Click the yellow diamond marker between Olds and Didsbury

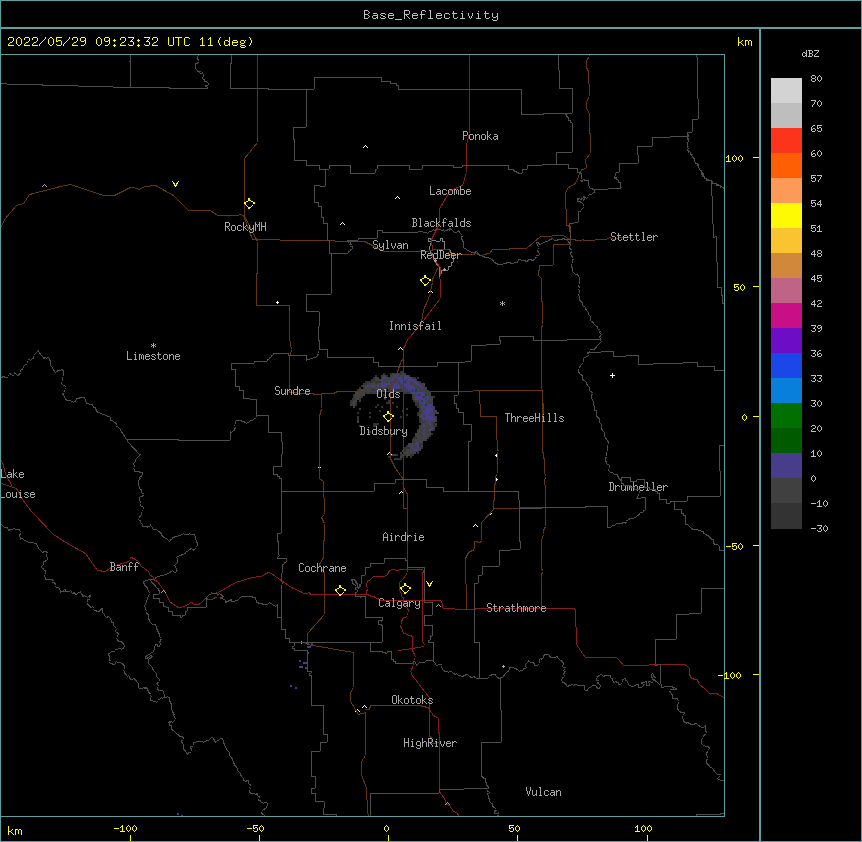click(388, 417)
